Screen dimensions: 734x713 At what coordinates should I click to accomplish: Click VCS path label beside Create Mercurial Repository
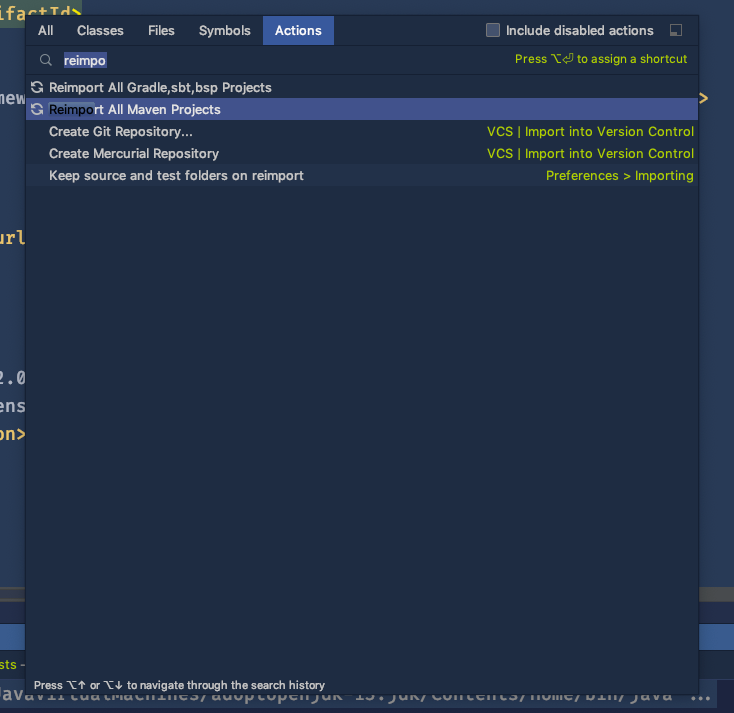[590, 154]
